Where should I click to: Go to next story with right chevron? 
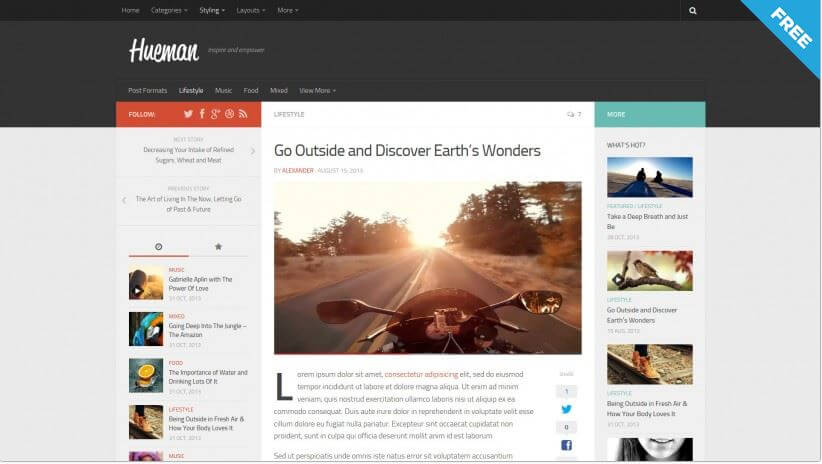(252, 151)
